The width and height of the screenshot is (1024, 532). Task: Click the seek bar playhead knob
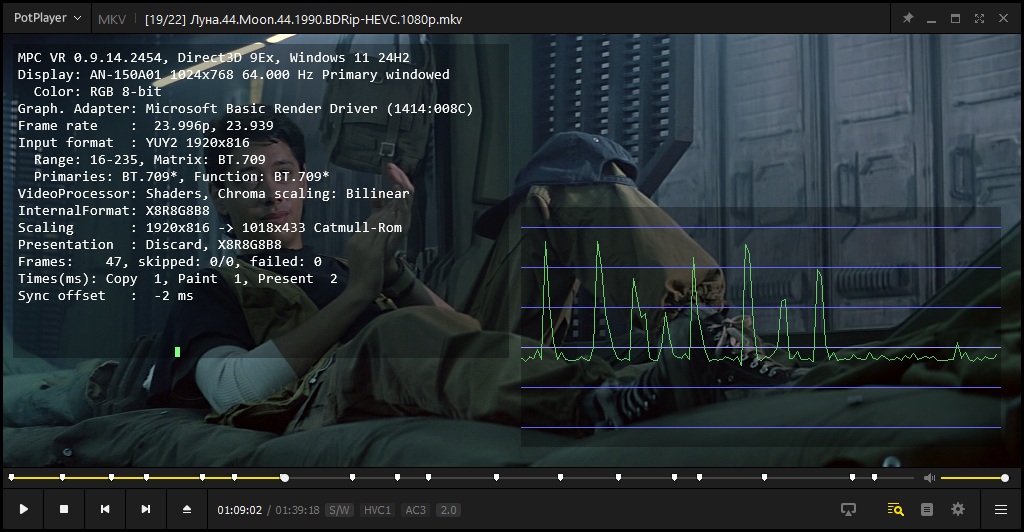[x=285, y=478]
